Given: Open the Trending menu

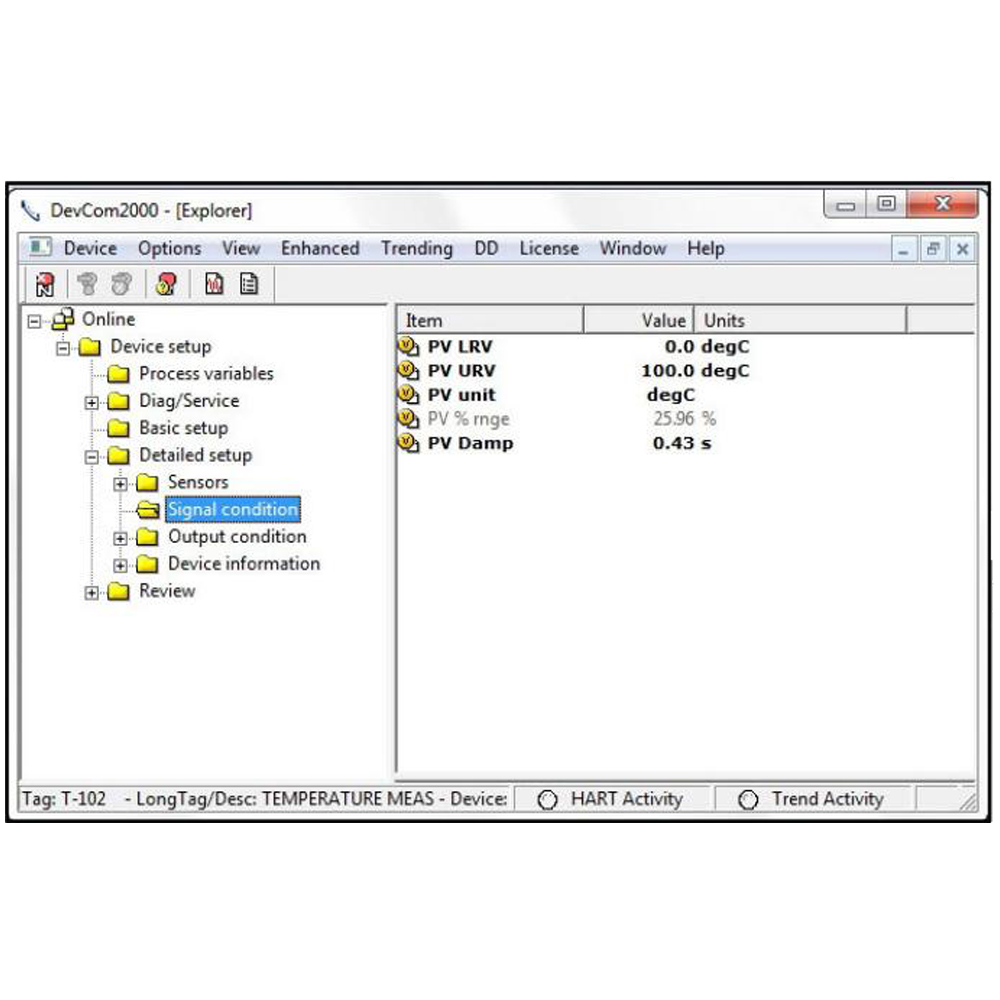Looking at the screenshot, I should [x=417, y=248].
